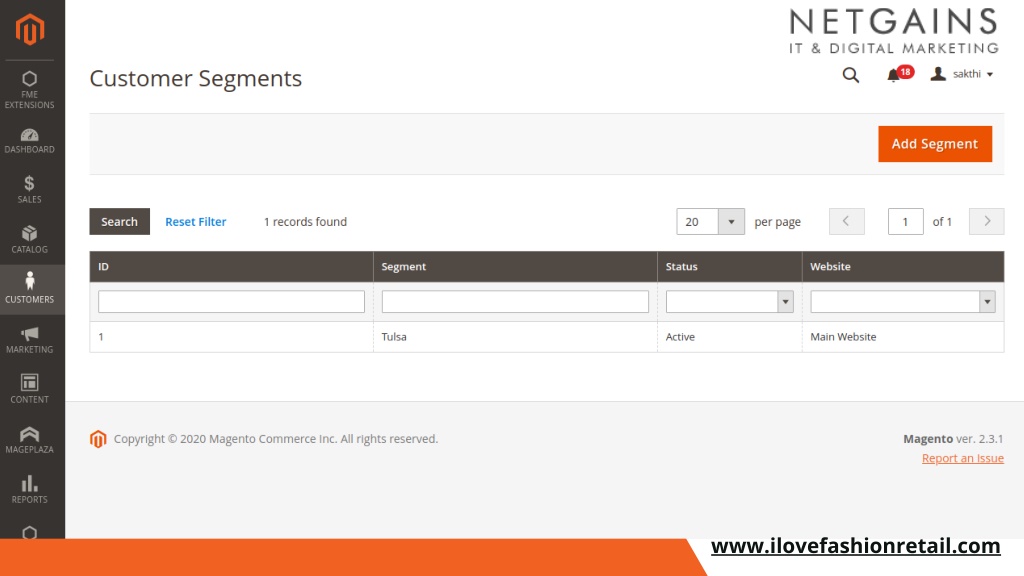This screenshot has height=576, width=1024.
Task: Open the Content menu
Action: click(x=29, y=389)
